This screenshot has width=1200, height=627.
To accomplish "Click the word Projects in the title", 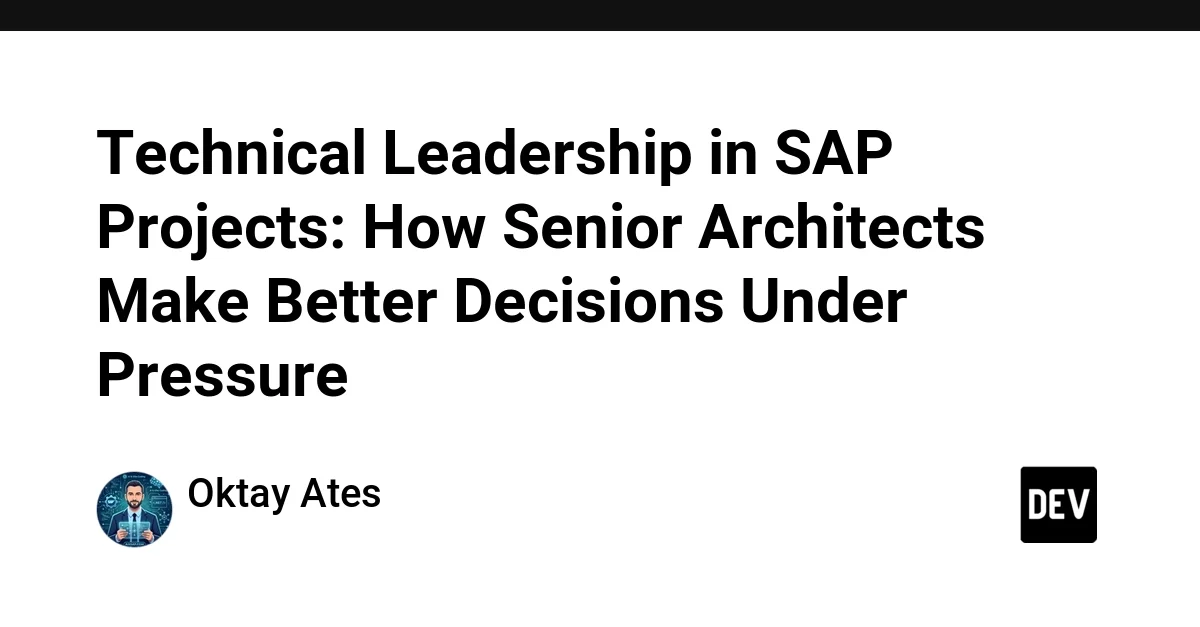I will [220, 229].
